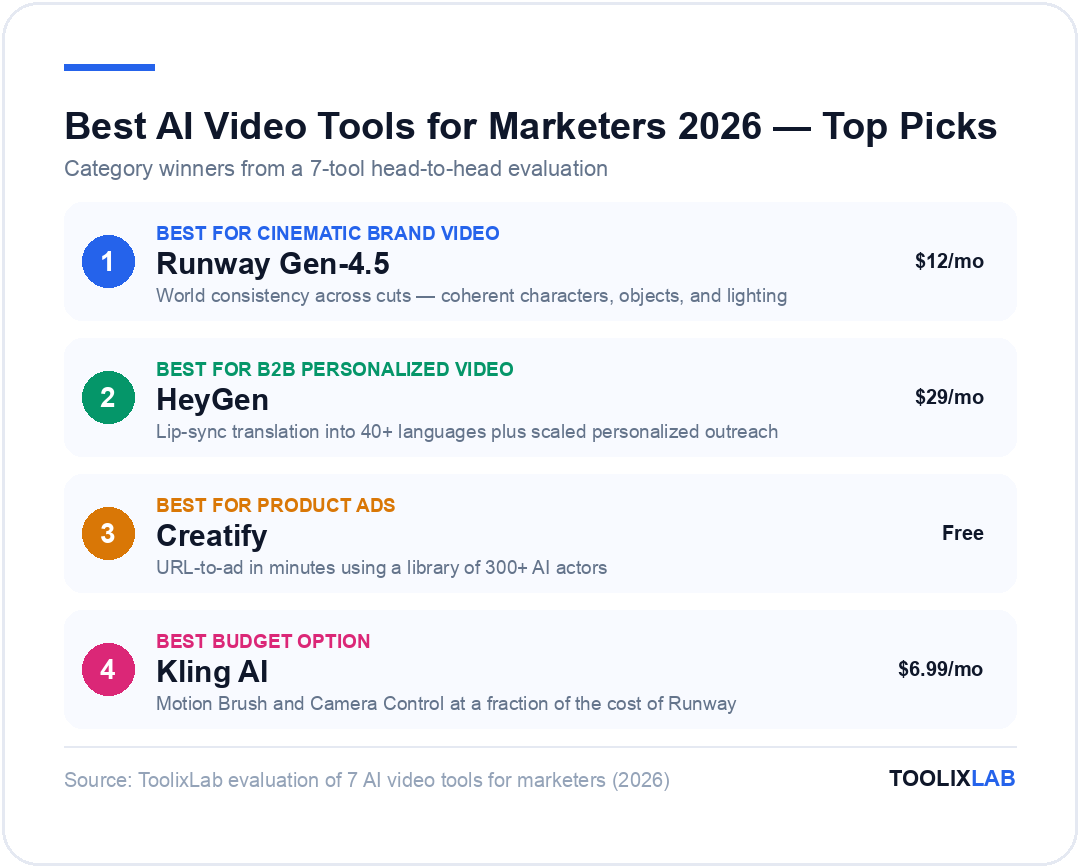
Task: Click the '$6.99/mo' price
Action: click(940, 669)
